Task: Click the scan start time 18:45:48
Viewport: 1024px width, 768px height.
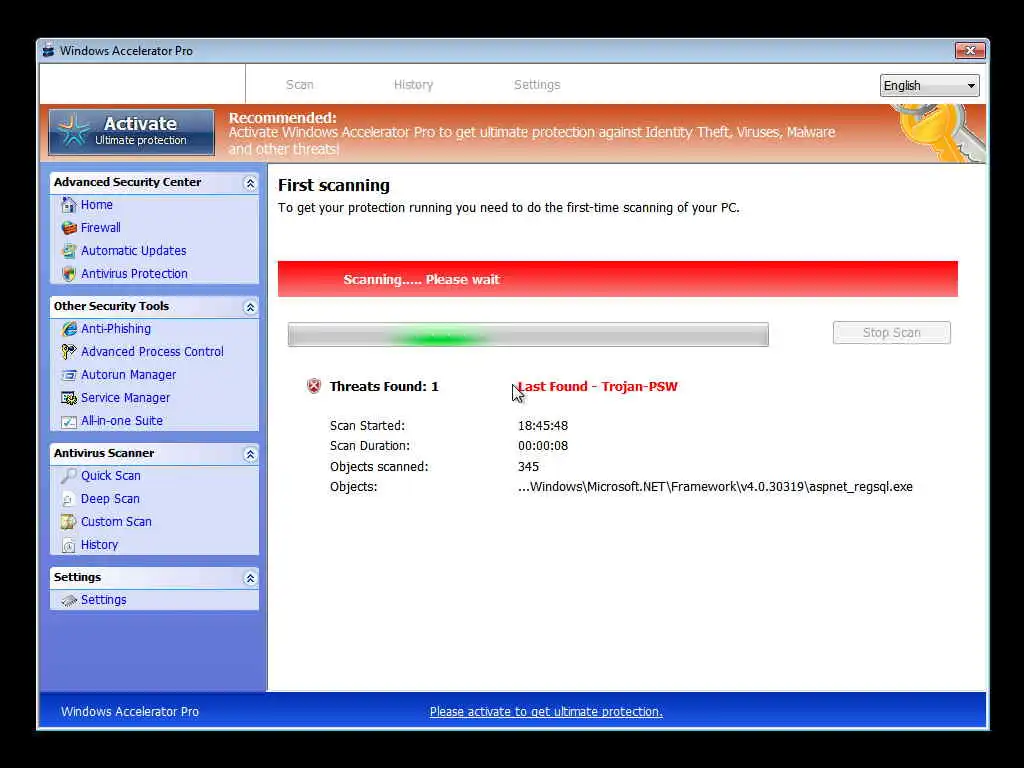Action: pyautogui.click(x=543, y=426)
